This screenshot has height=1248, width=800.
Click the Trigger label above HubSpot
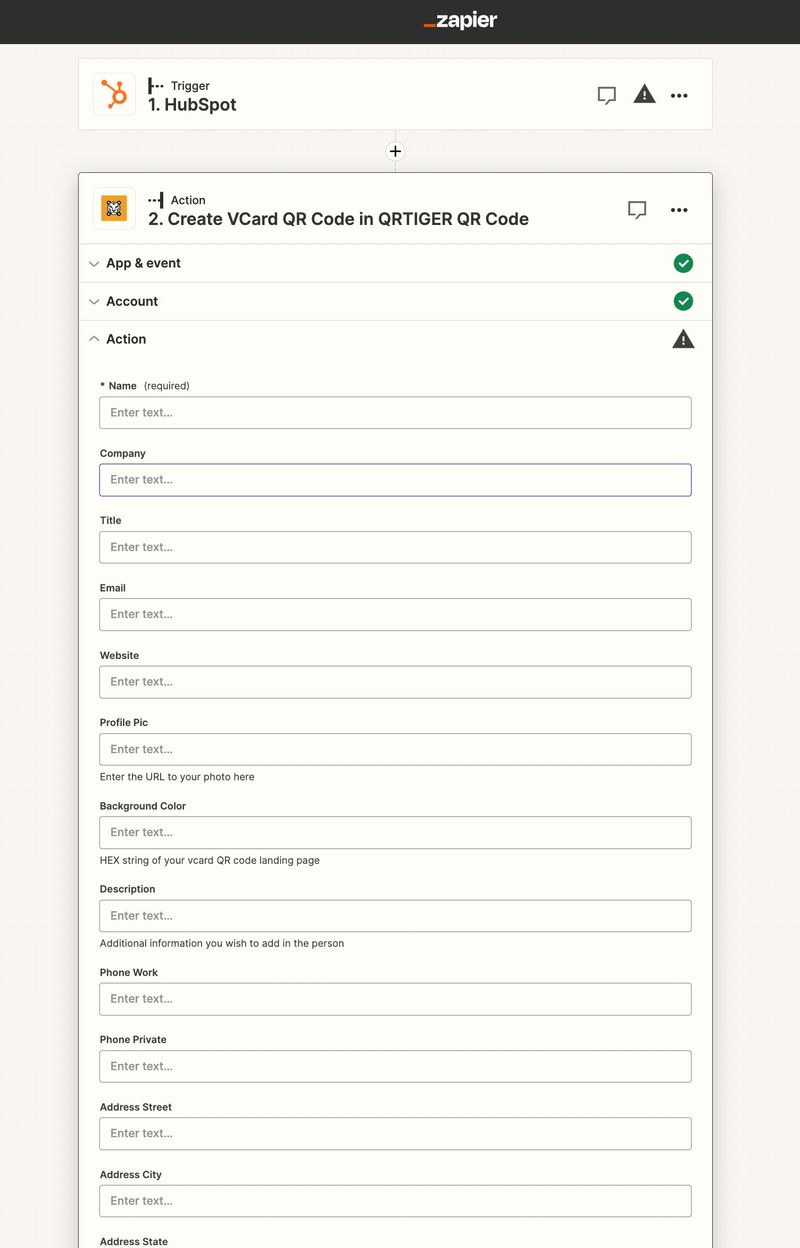190,86
